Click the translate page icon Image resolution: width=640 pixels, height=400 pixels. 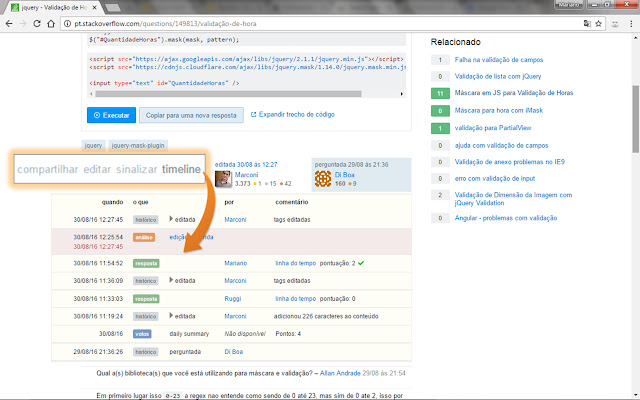click(x=587, y=24)
